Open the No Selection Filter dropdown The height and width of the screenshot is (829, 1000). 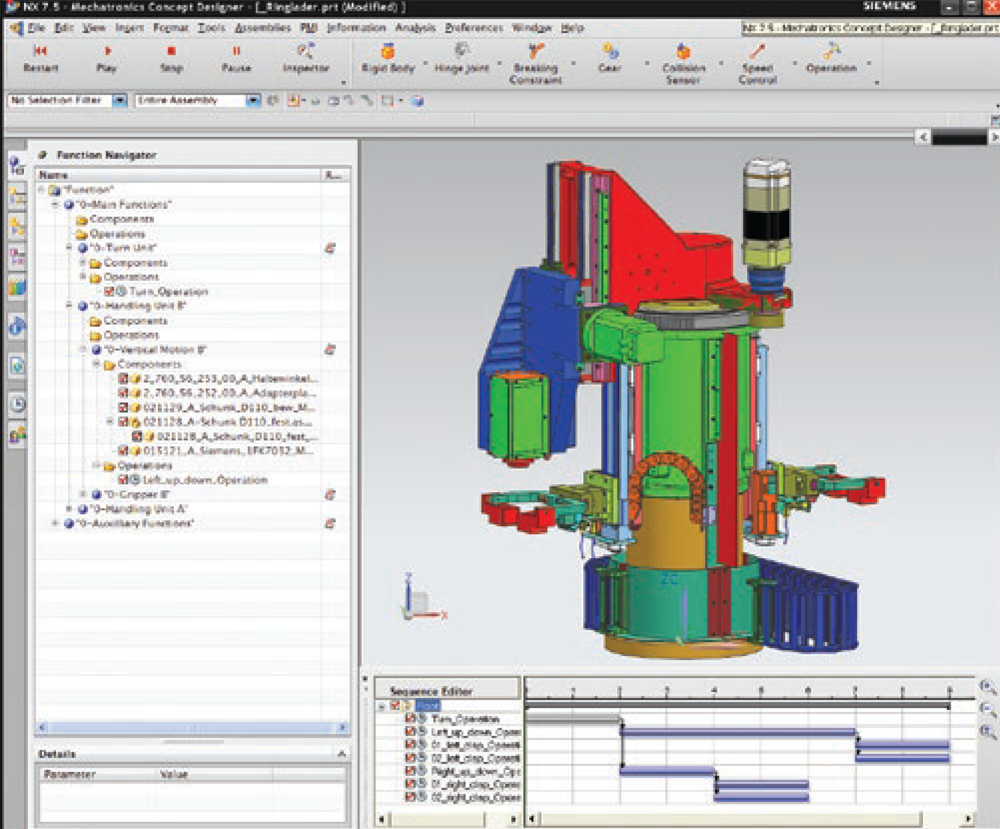click(x=119, y=100)
